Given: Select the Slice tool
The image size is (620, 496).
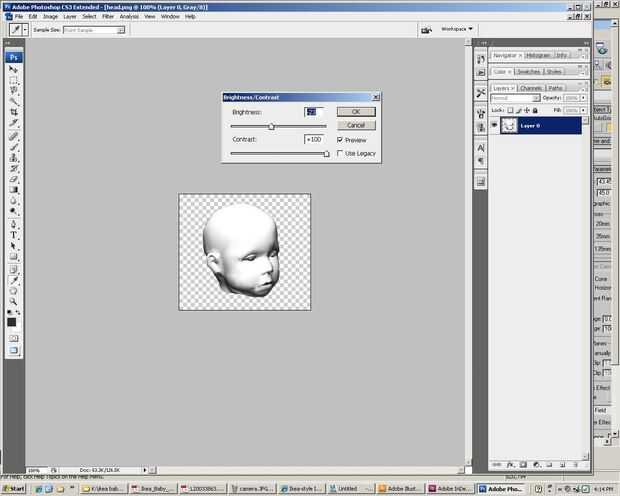Looking at the screenshot, I should coord(13,123).
